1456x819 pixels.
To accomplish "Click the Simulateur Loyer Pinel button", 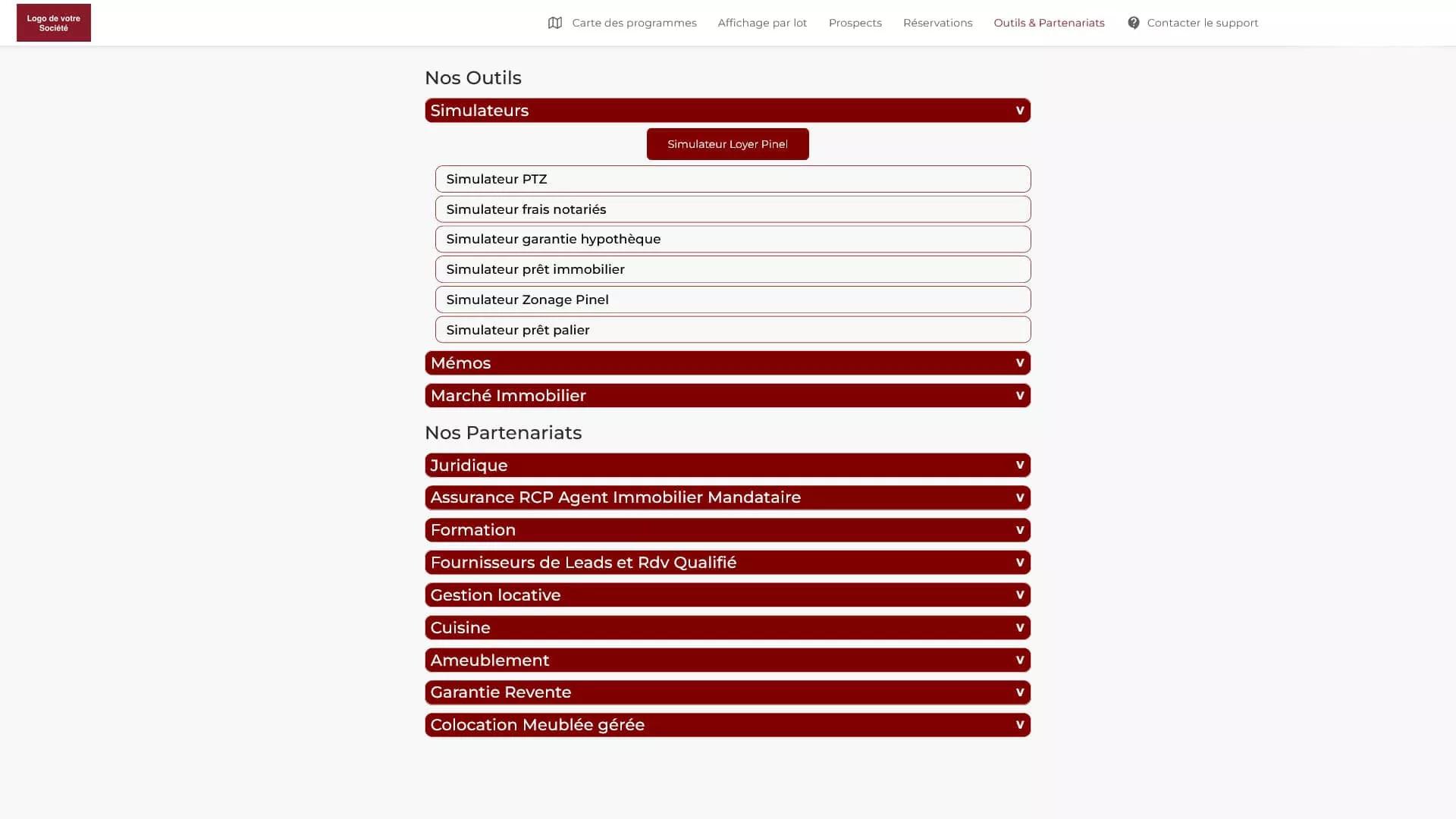I will point(727,143).
